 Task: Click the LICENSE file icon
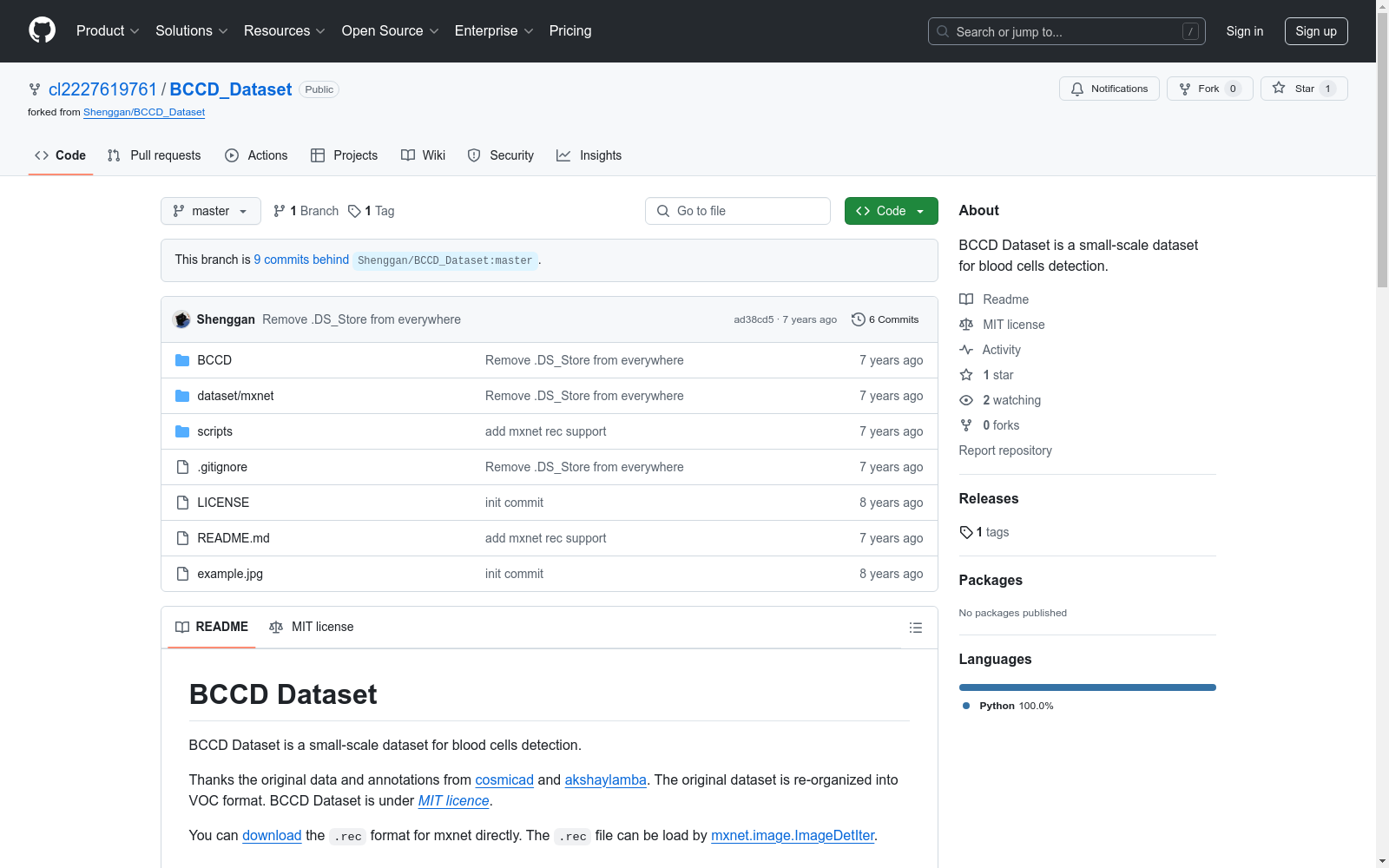click(x=182, y=503)
